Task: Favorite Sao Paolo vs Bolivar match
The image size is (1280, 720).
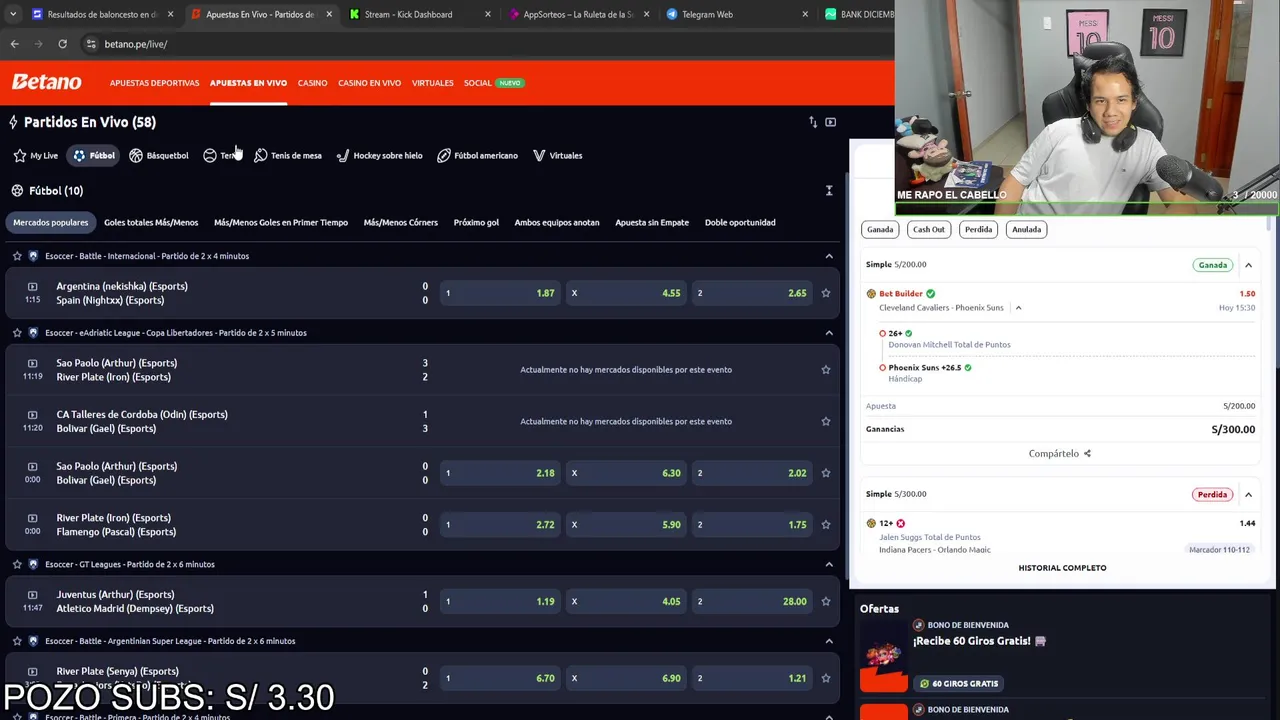Action: (x=826, y=473)
